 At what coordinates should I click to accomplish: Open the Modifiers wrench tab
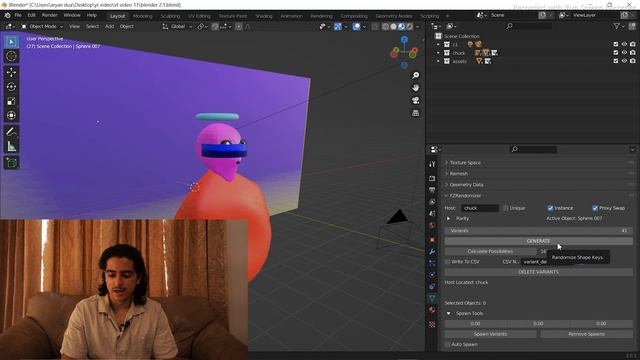tap(432, 251)
